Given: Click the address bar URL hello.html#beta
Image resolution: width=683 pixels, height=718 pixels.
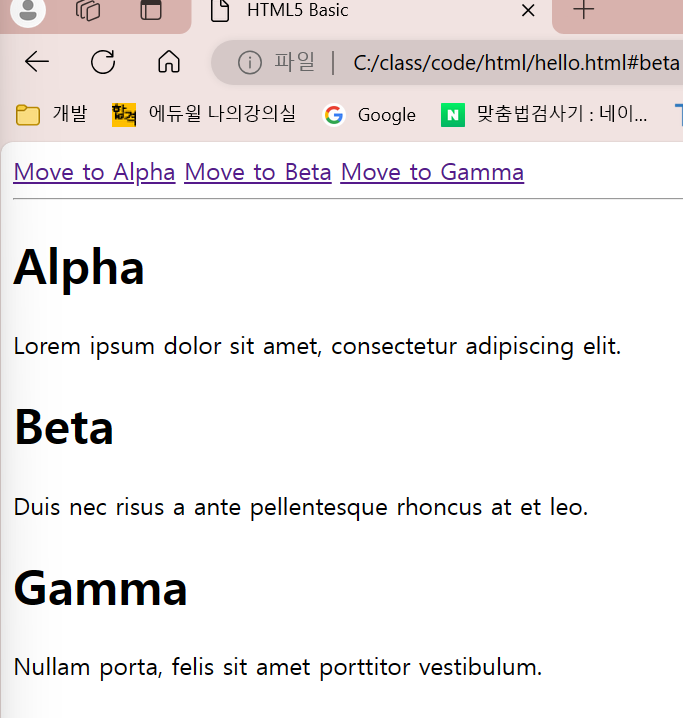Looking at the screenshot, I should coord(516,63).
